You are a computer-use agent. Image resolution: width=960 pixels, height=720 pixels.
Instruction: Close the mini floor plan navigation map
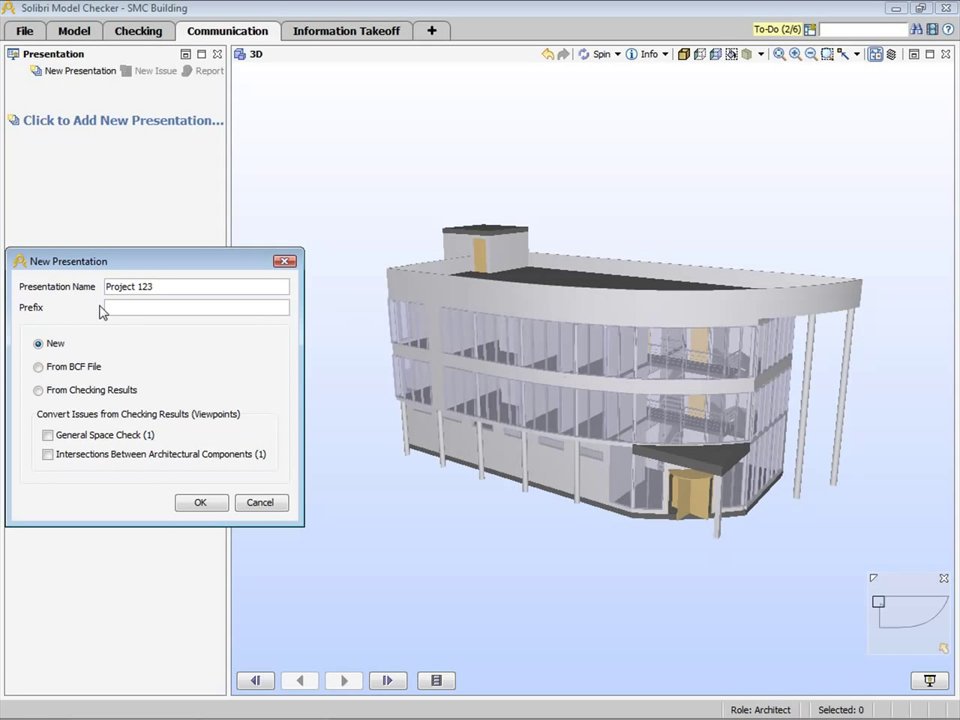(x=943, y=578)
